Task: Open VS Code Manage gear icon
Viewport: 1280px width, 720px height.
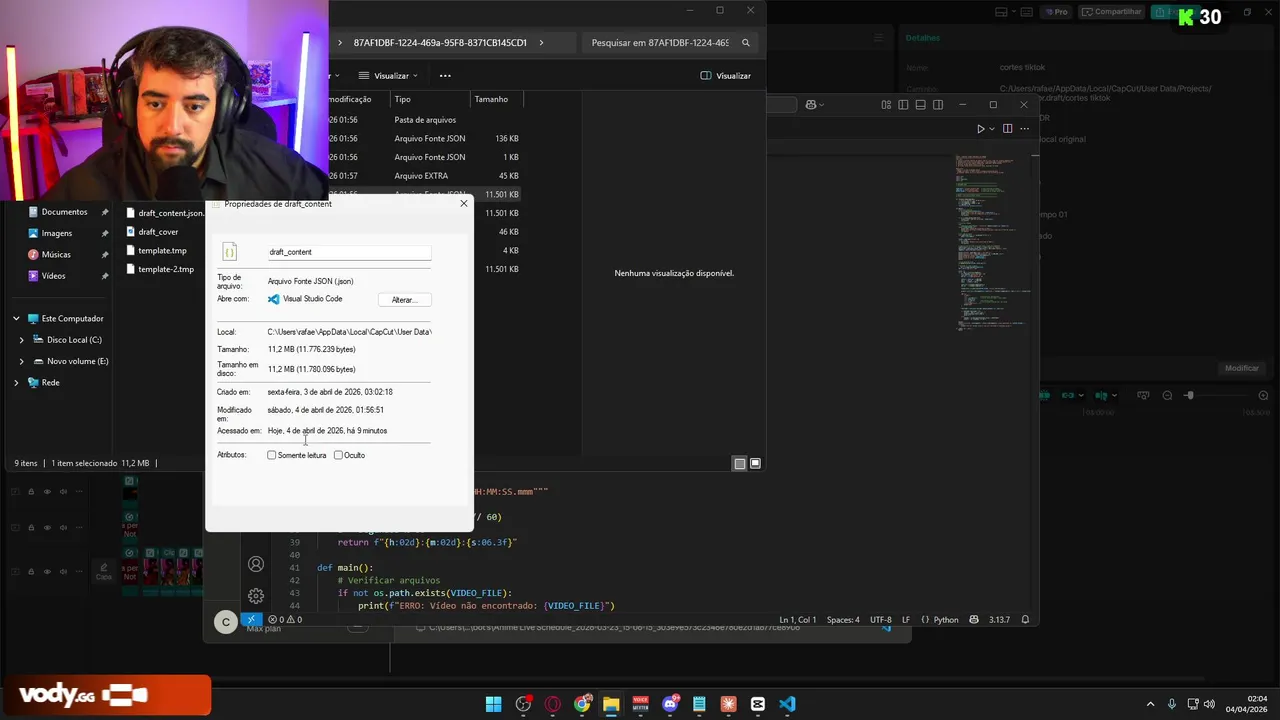Action: tap(256, 596)
